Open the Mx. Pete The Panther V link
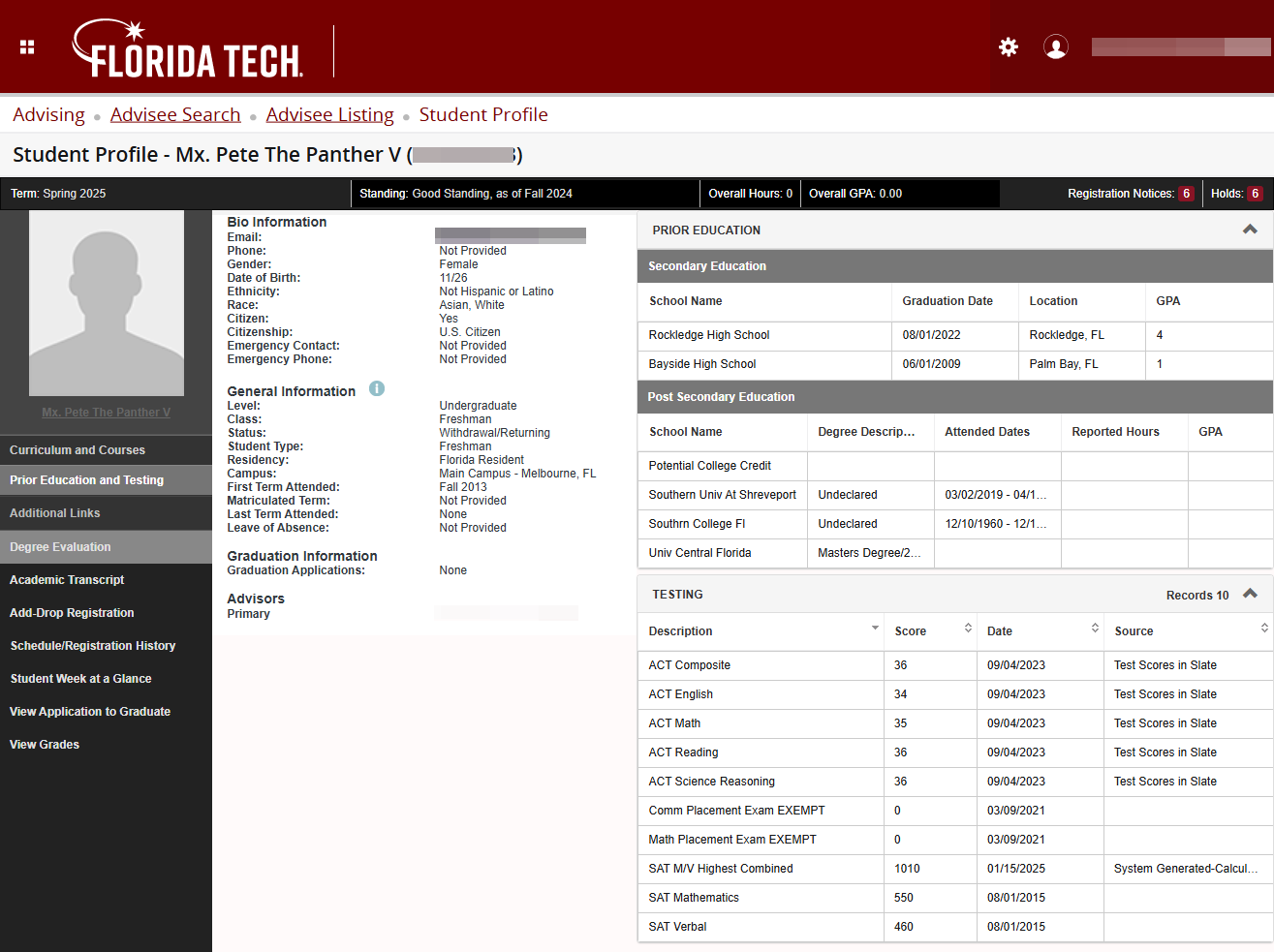Image resolution: width=1274 pixels, height=952 pixels. click(106, 413)
